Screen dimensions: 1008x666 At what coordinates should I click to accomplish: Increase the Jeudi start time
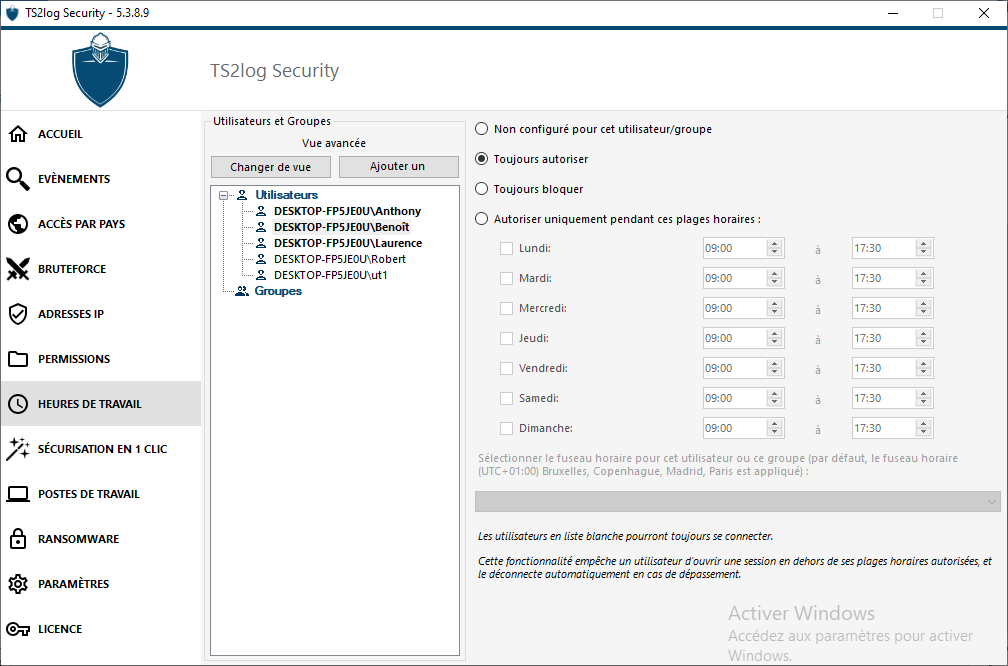775,334
